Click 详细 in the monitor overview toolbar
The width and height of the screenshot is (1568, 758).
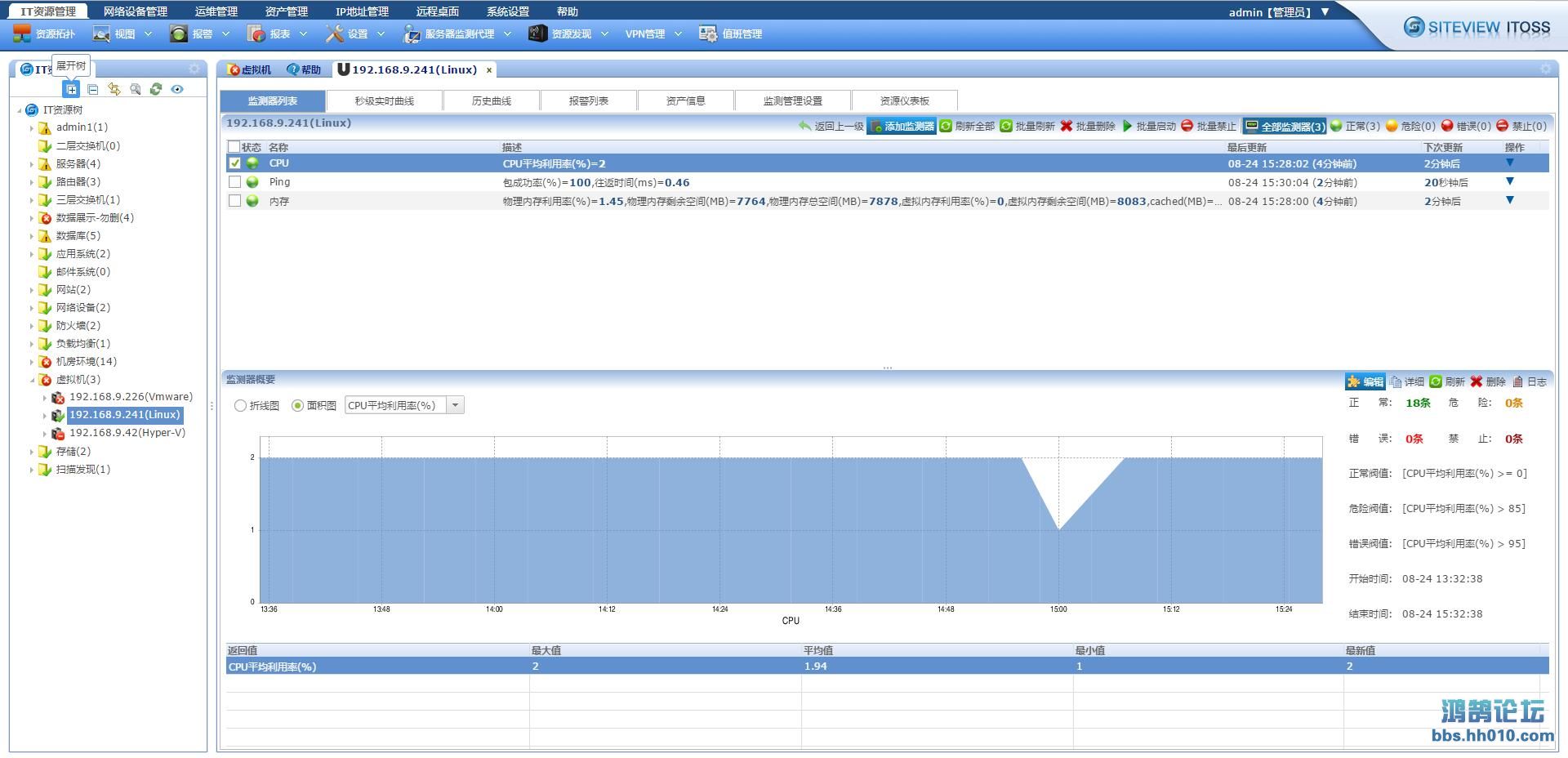pos(1407,381)
